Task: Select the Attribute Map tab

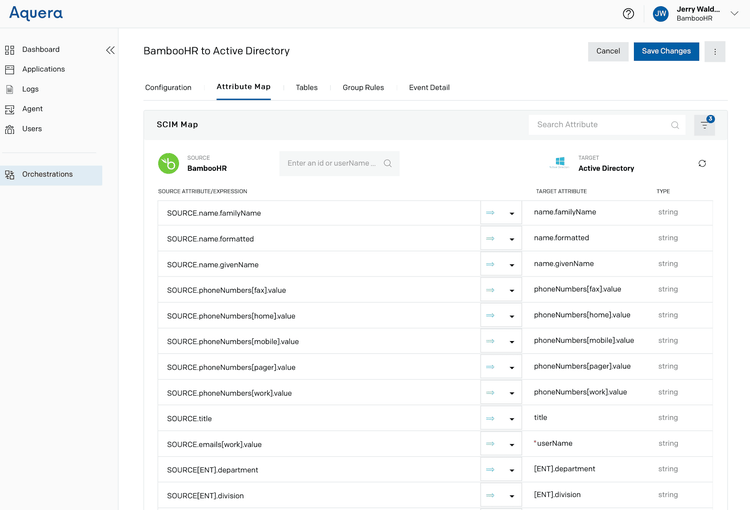Action: coord(243,87)
